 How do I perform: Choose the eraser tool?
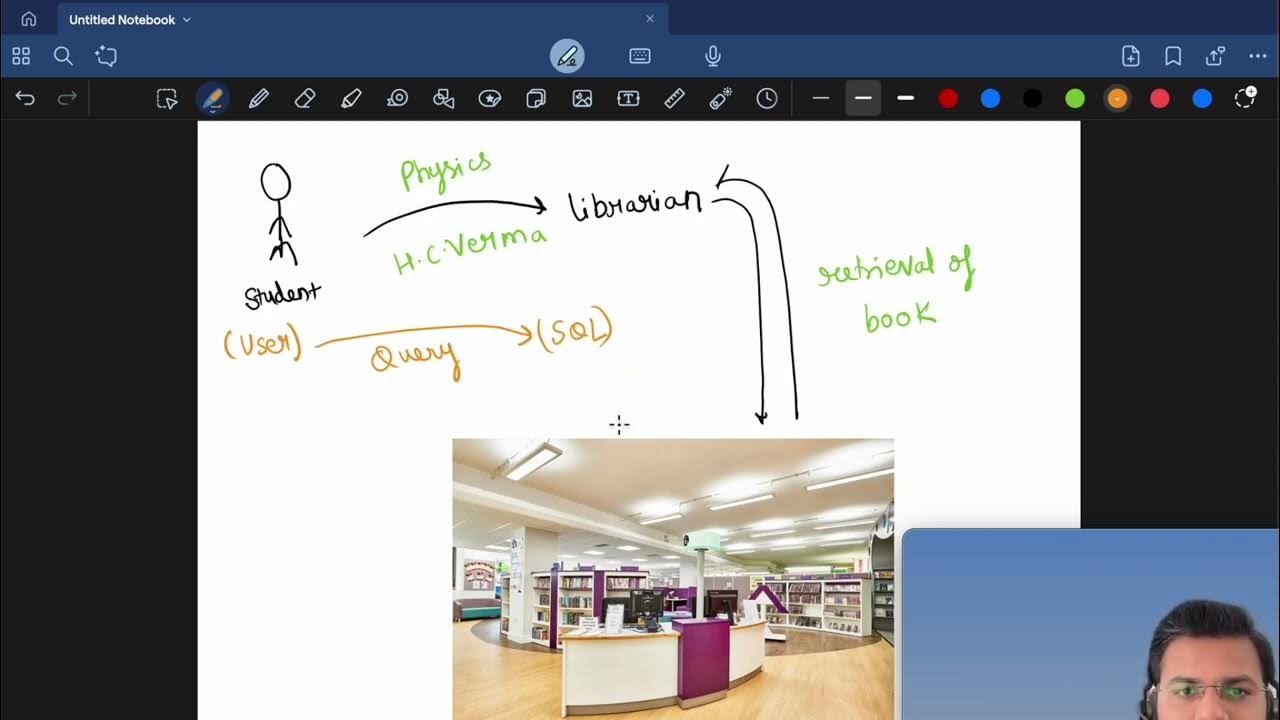tap(305, 98)
